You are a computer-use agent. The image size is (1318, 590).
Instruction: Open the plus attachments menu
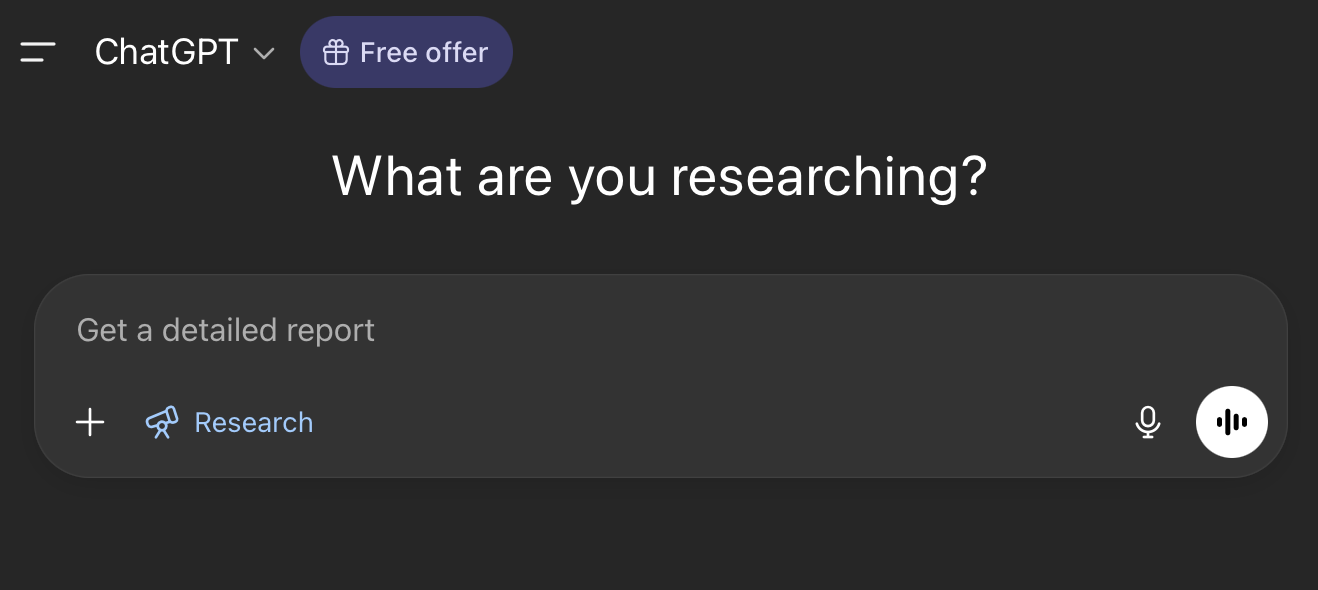click(x=90, y=422)
